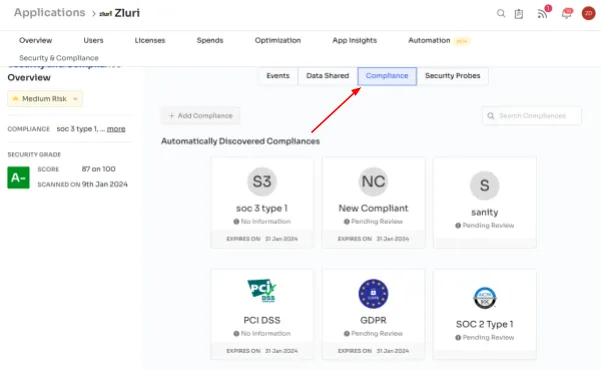Open the Spends tab

(x=210, y=40)
